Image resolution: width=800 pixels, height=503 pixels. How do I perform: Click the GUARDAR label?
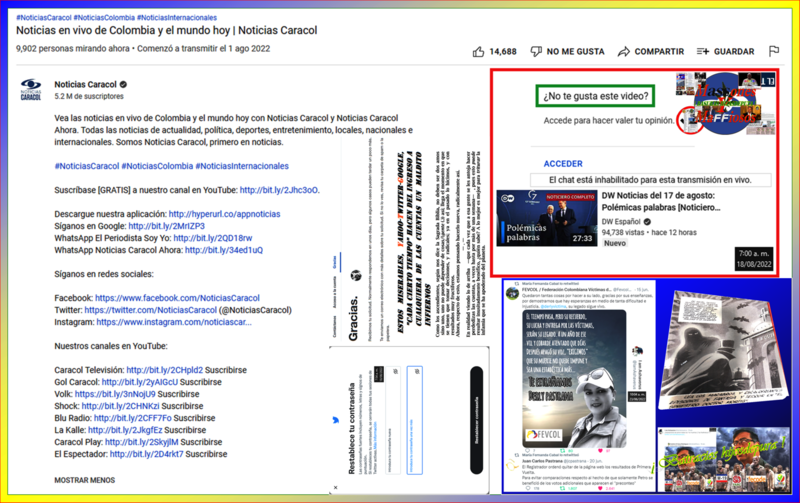point(734,52)
